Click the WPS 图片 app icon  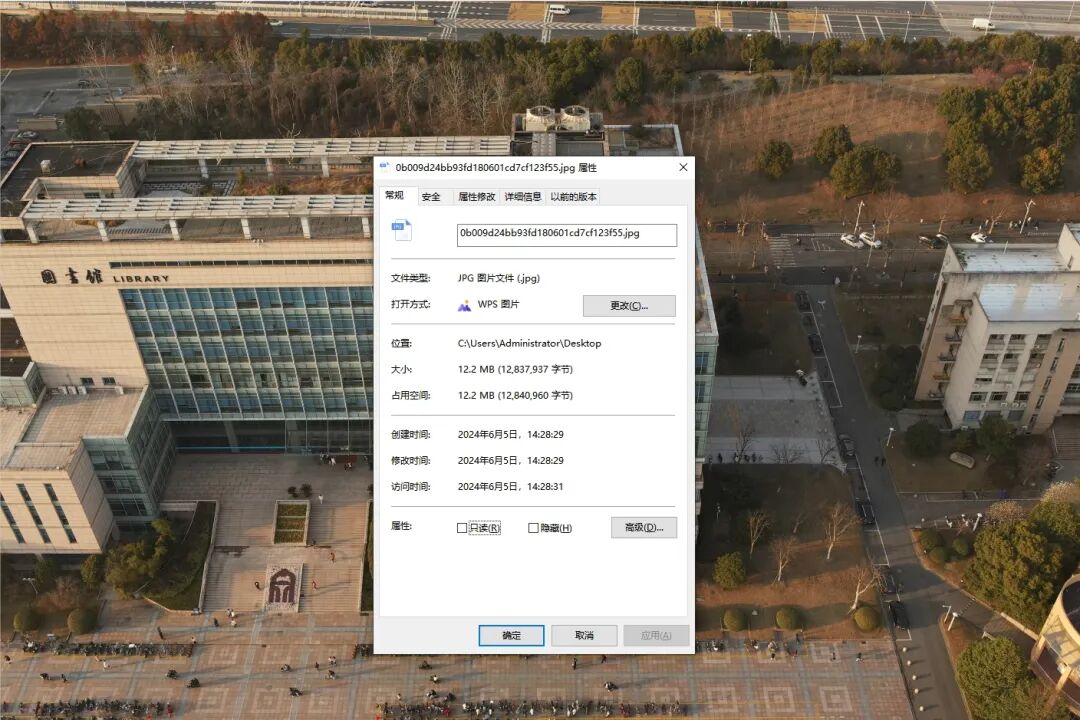(x=464, y=305)
